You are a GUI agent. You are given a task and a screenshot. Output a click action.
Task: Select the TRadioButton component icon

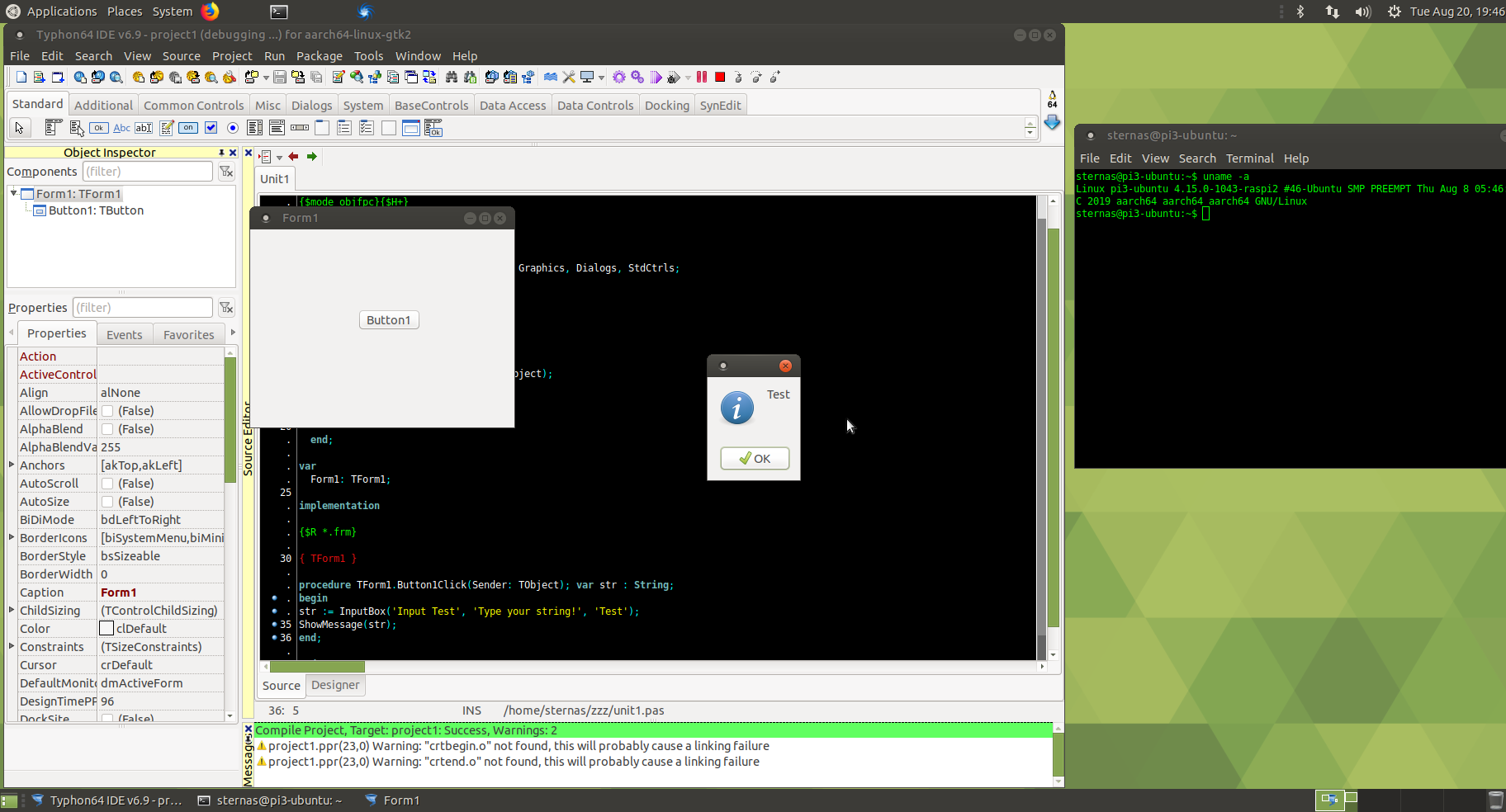233,128
